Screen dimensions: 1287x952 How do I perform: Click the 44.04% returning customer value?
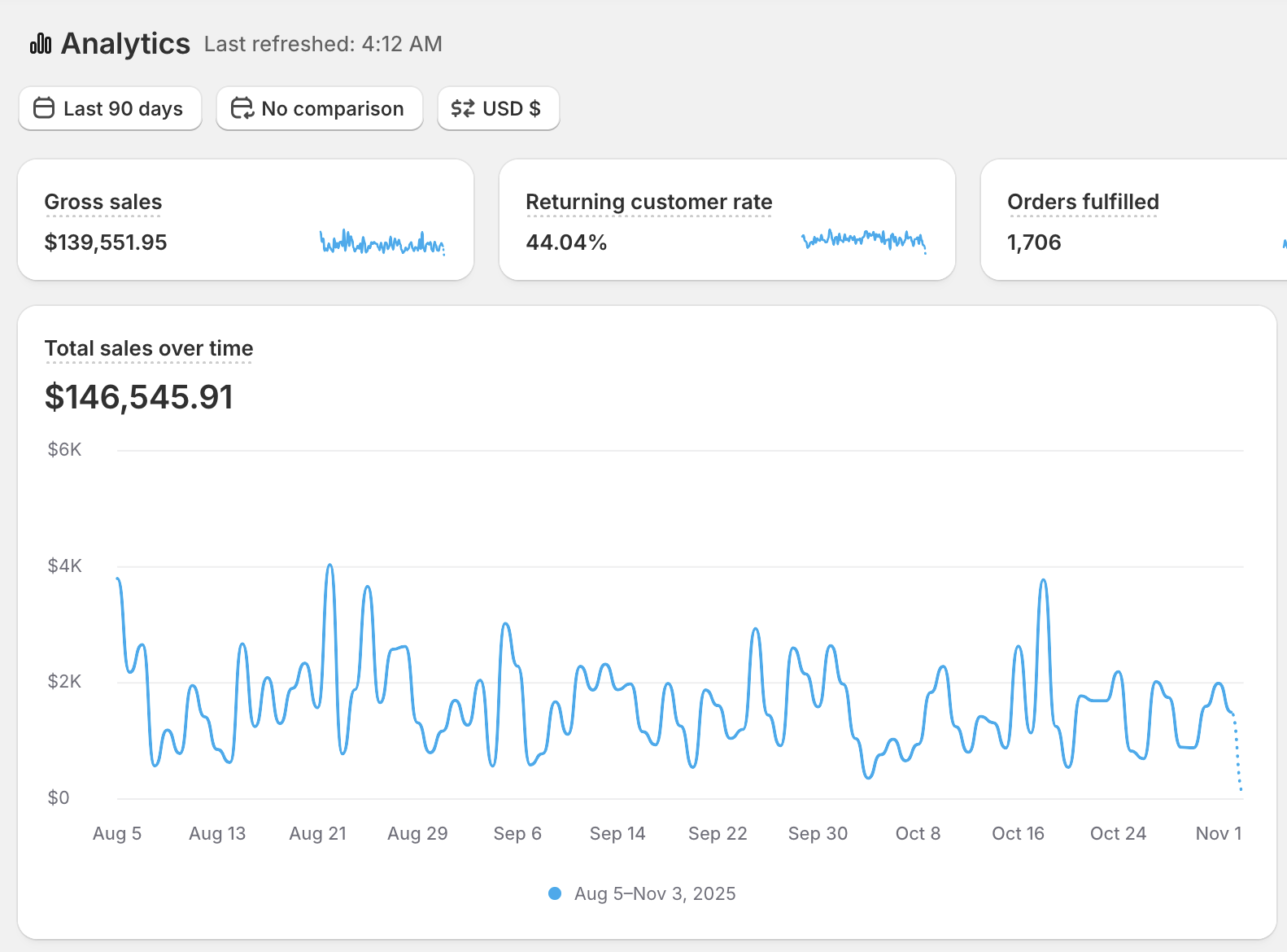tap(567, 242)
